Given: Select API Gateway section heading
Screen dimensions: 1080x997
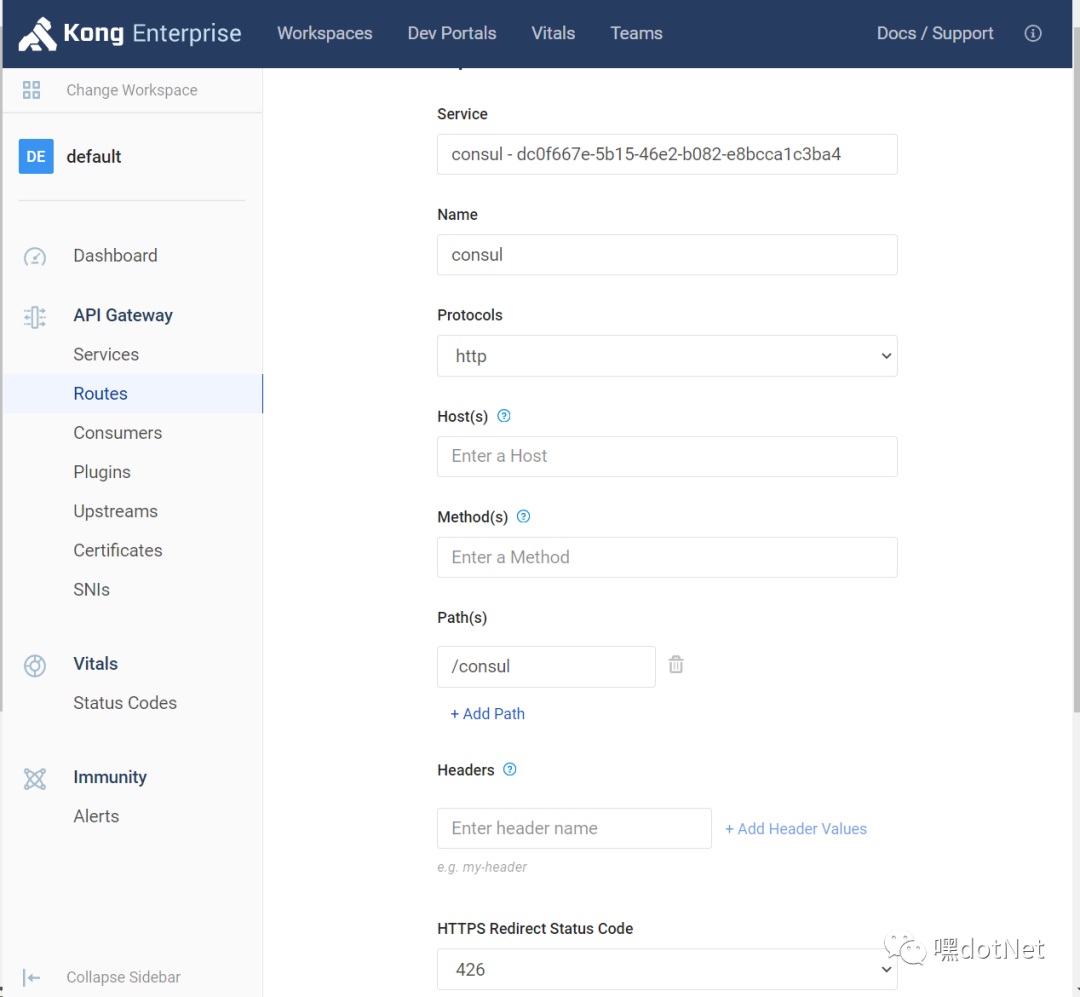Looking at the screenshot, I should tap(123, 315).
